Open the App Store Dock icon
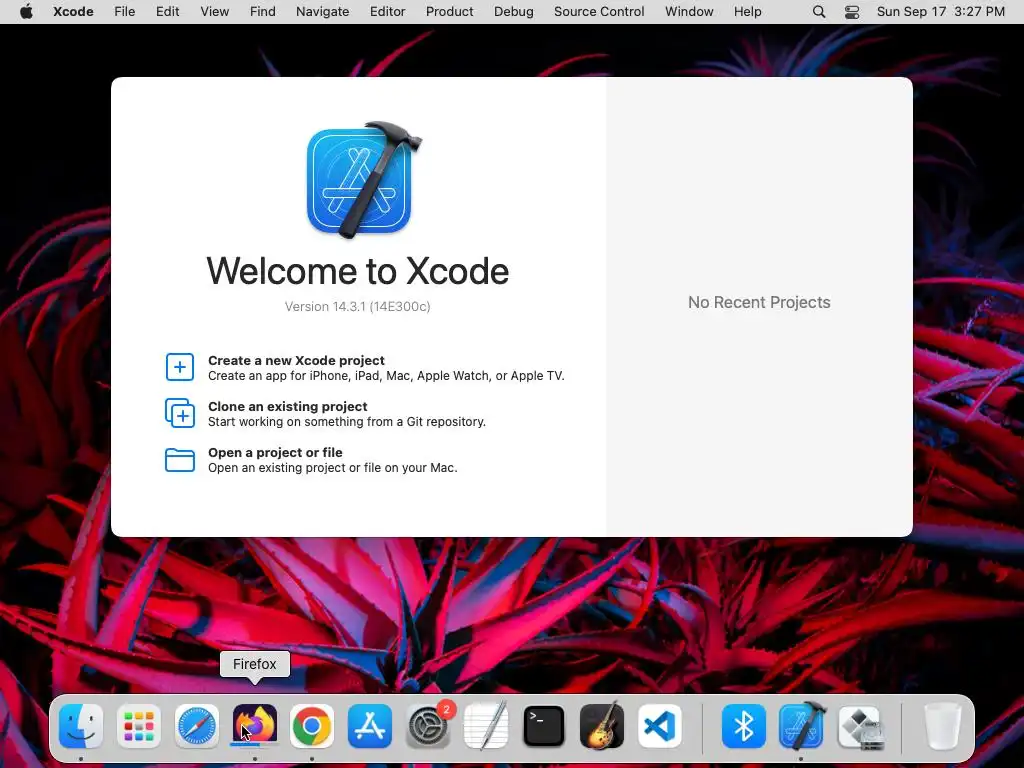Image resolution: width=1024 pixels, height=768 pixels. [x=370, y=726]
